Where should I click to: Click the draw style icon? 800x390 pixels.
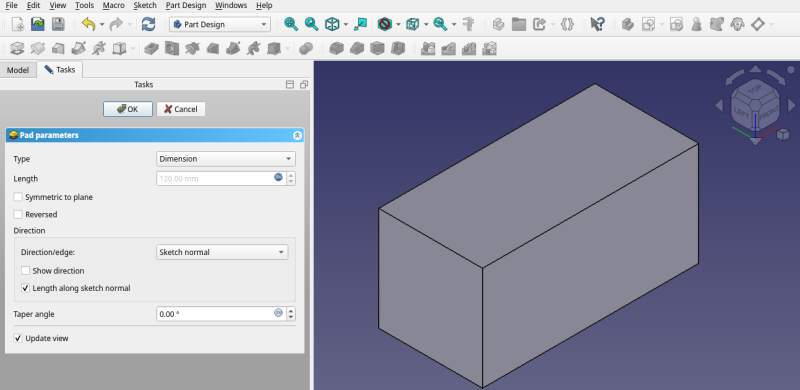pyautogui.click(x=385, y=24)
